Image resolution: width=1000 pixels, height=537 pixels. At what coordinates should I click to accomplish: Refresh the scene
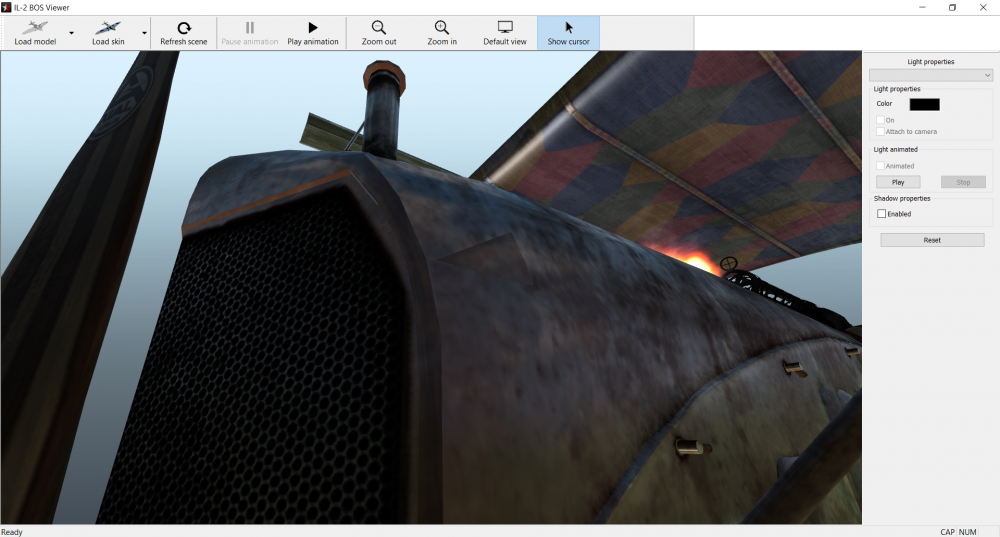[183, 28]
